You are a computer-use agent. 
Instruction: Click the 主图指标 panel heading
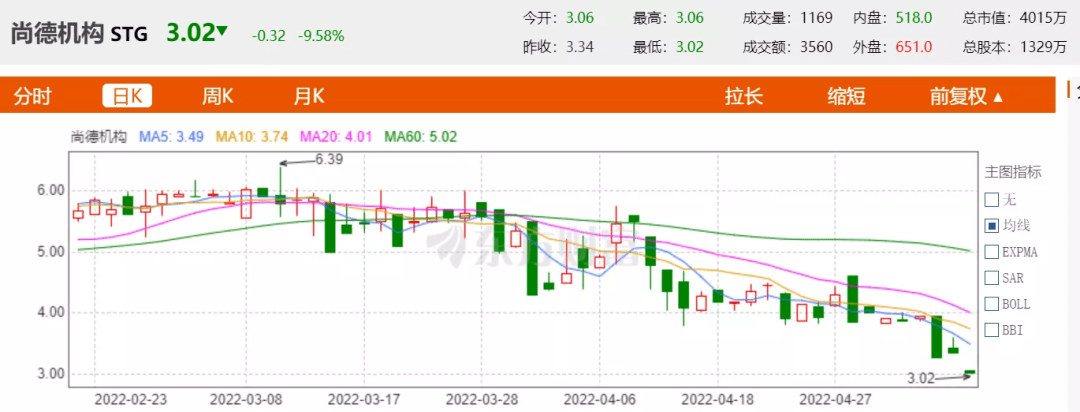tap(1013, 172)
